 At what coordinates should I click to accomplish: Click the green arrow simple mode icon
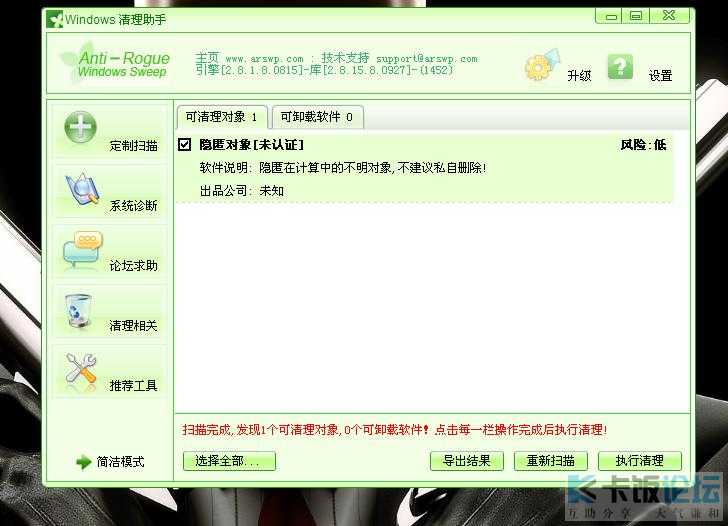point(83,462)
